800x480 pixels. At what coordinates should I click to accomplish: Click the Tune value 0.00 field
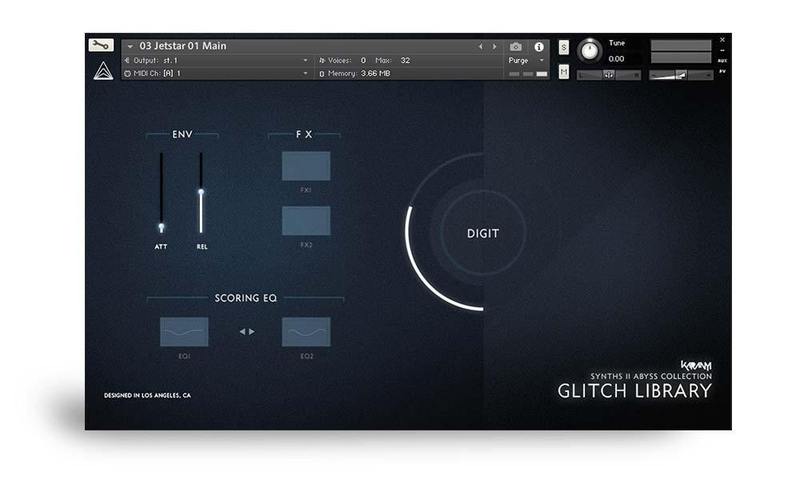click(616, 59)
